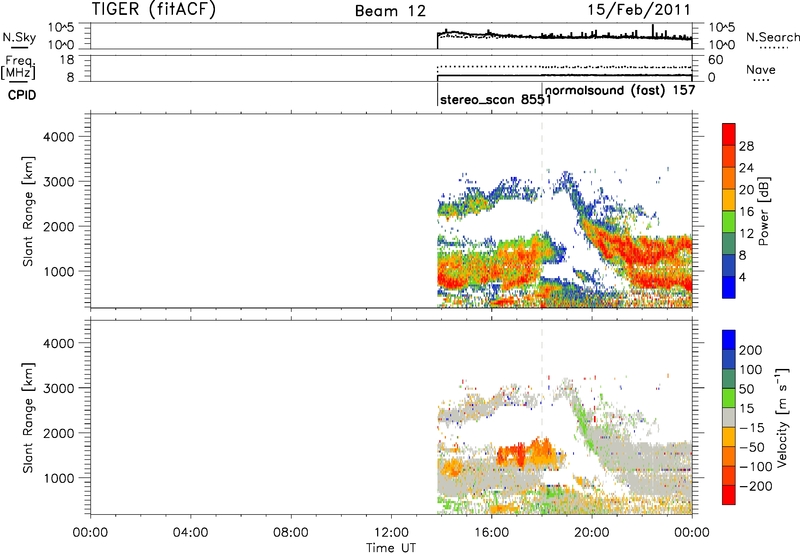
Task: Click the 'Nave' legend label
Action: pyautogui.click(x=761, y=69)
